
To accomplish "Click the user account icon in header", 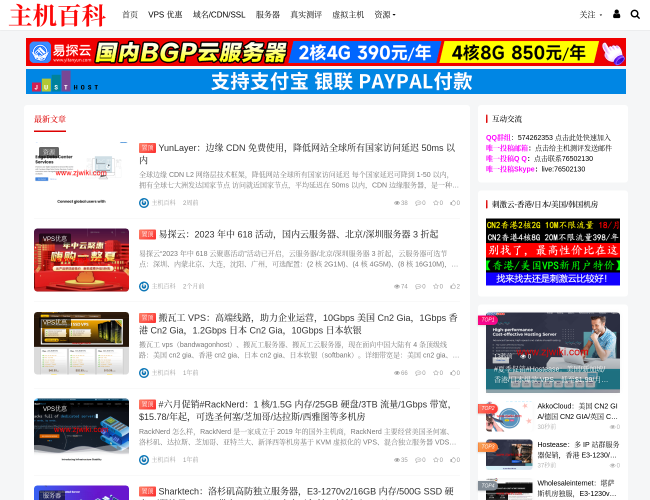I will point(616,14).
